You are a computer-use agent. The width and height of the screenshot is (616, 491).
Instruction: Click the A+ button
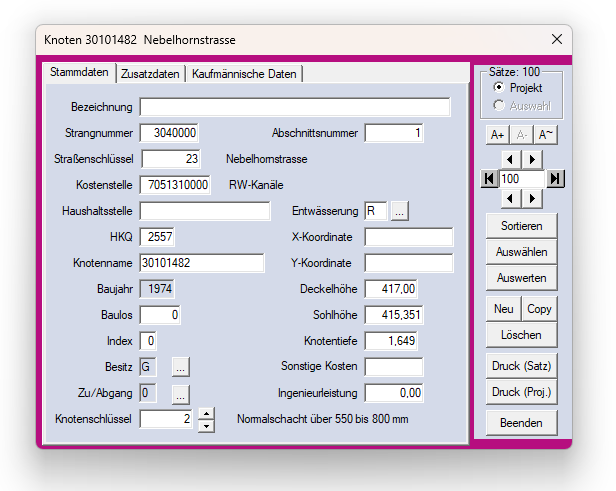(x=497, y=134)
